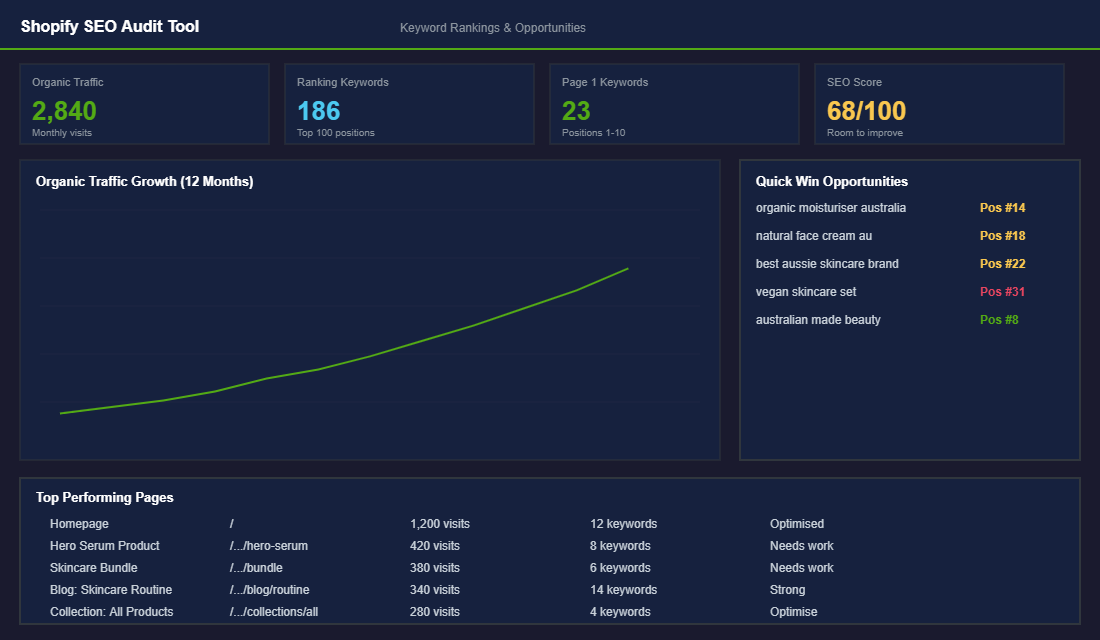Open the Organic Traffic stat card

[144, 103]
